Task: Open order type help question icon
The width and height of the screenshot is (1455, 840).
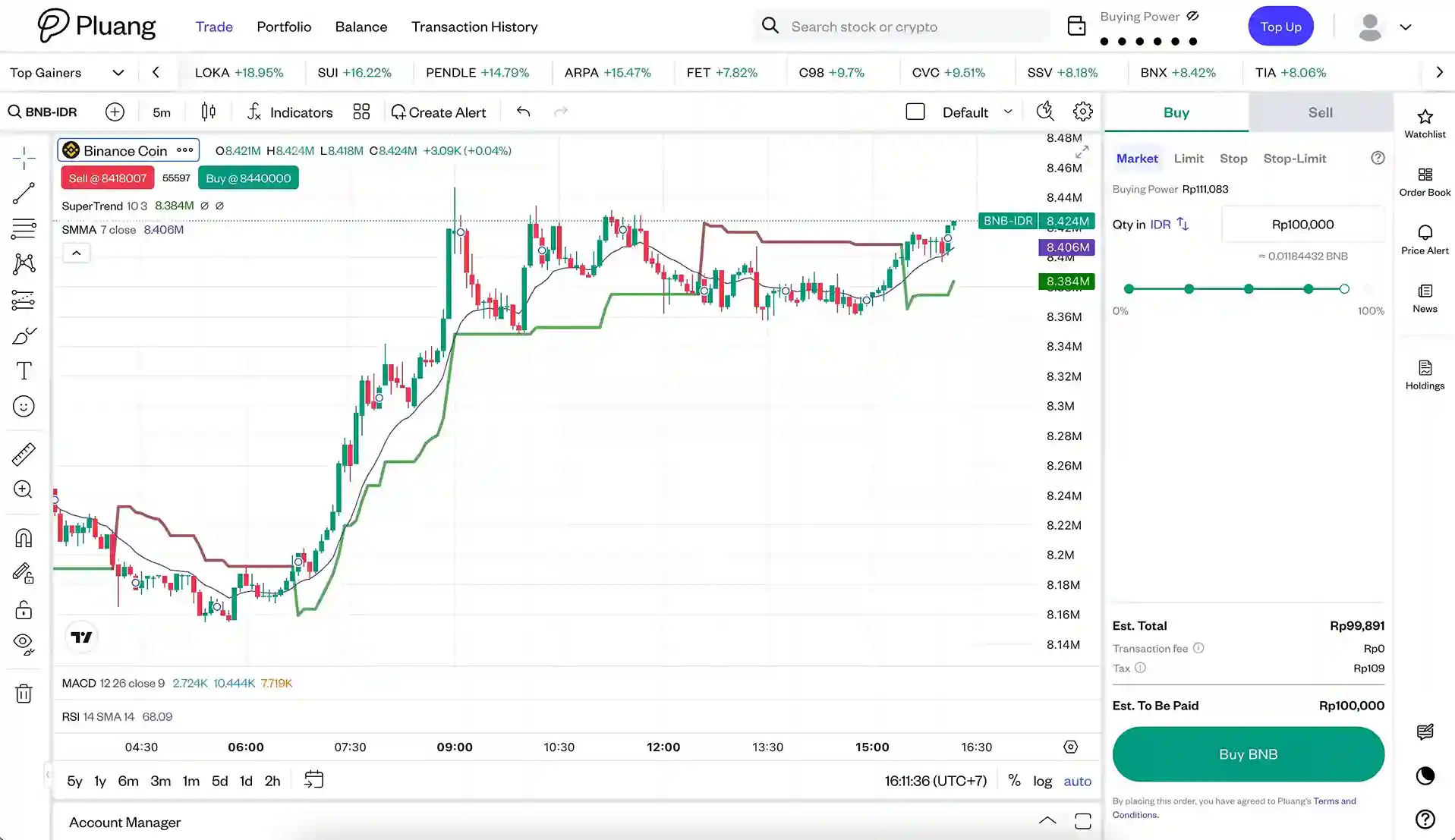Action: (1378, 158)
